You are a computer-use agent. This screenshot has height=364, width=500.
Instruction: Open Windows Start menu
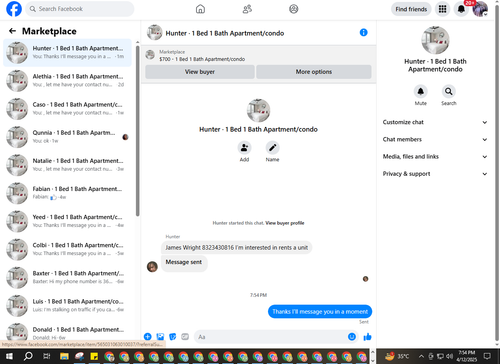tap(9, 356)
